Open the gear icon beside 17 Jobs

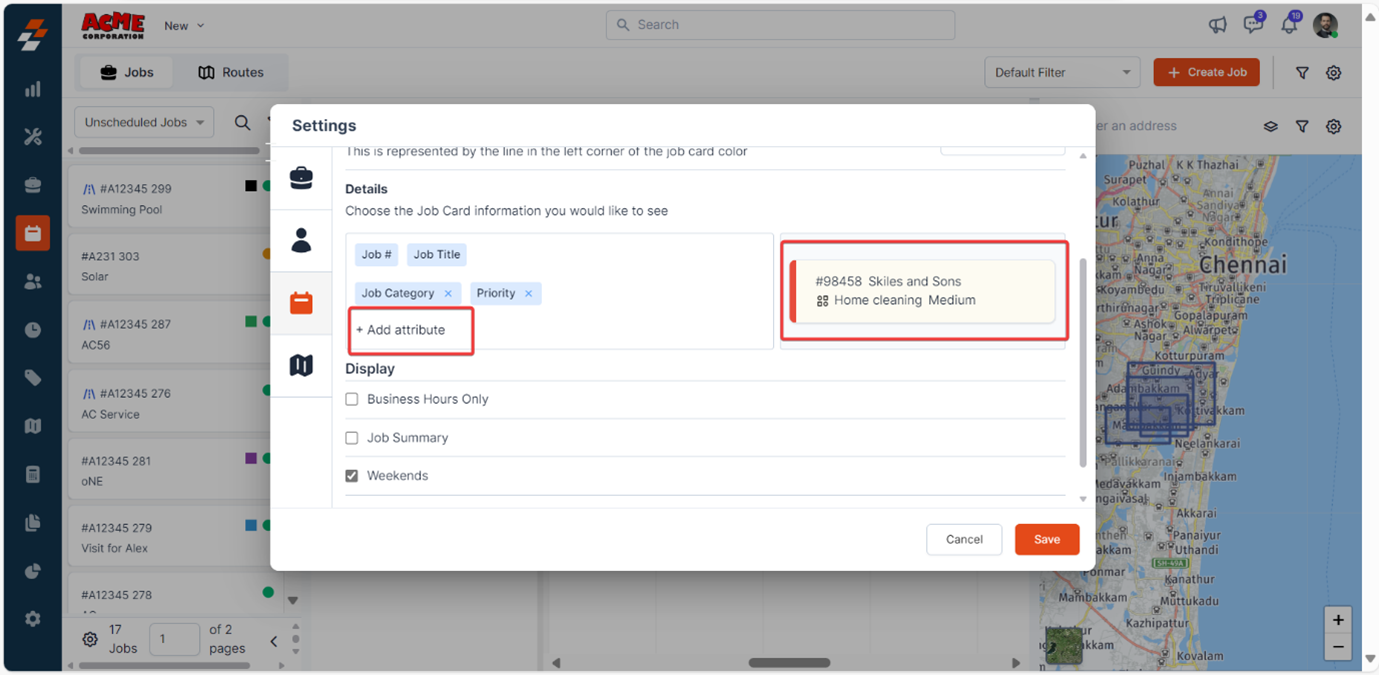[x=90, y=639]
